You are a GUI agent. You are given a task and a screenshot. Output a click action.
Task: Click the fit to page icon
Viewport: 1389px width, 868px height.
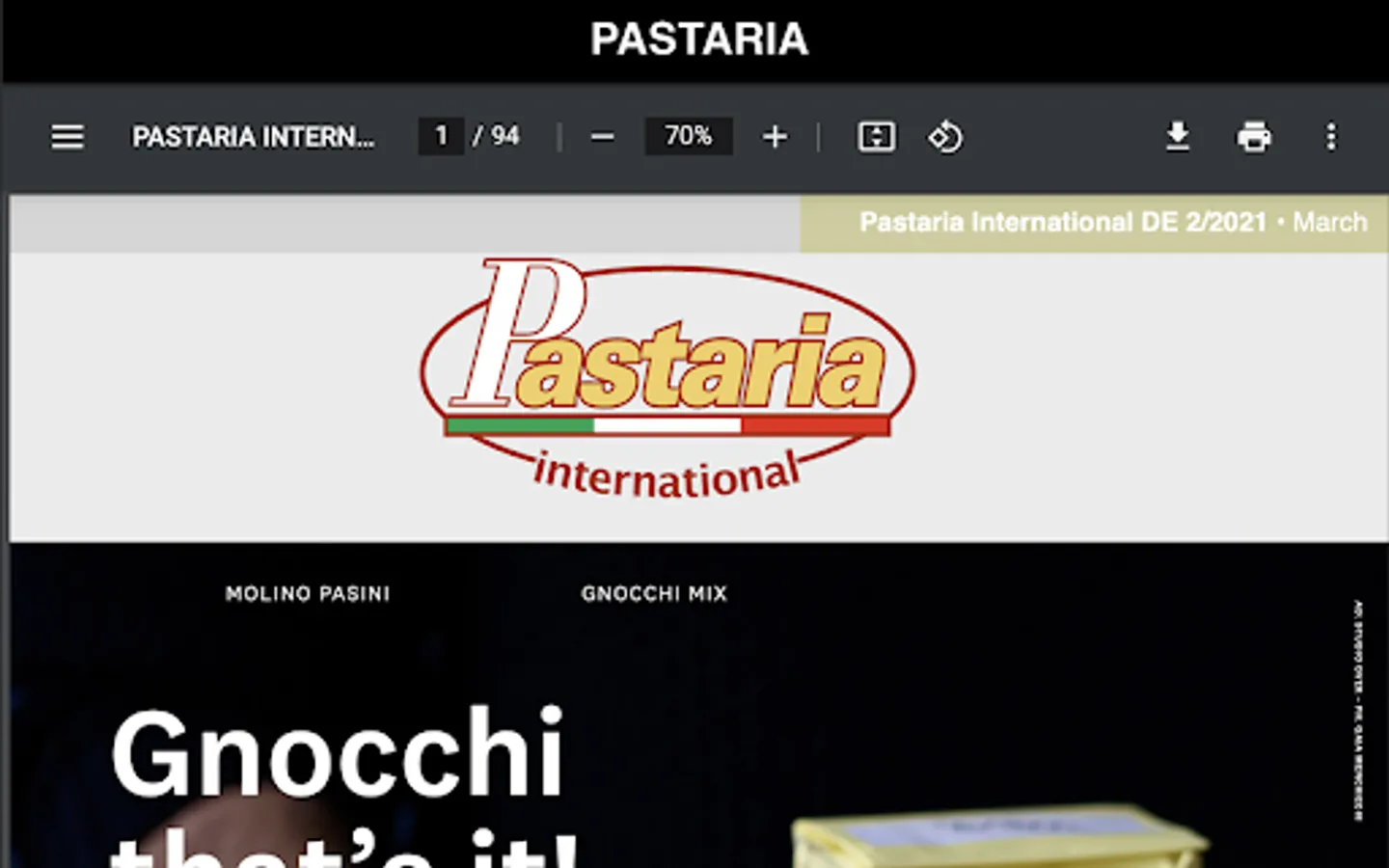[876, 137]
